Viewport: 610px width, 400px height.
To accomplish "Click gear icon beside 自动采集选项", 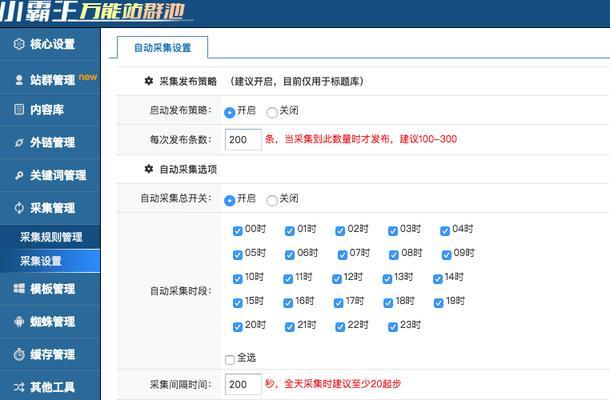I will click(x=149, y=169).
